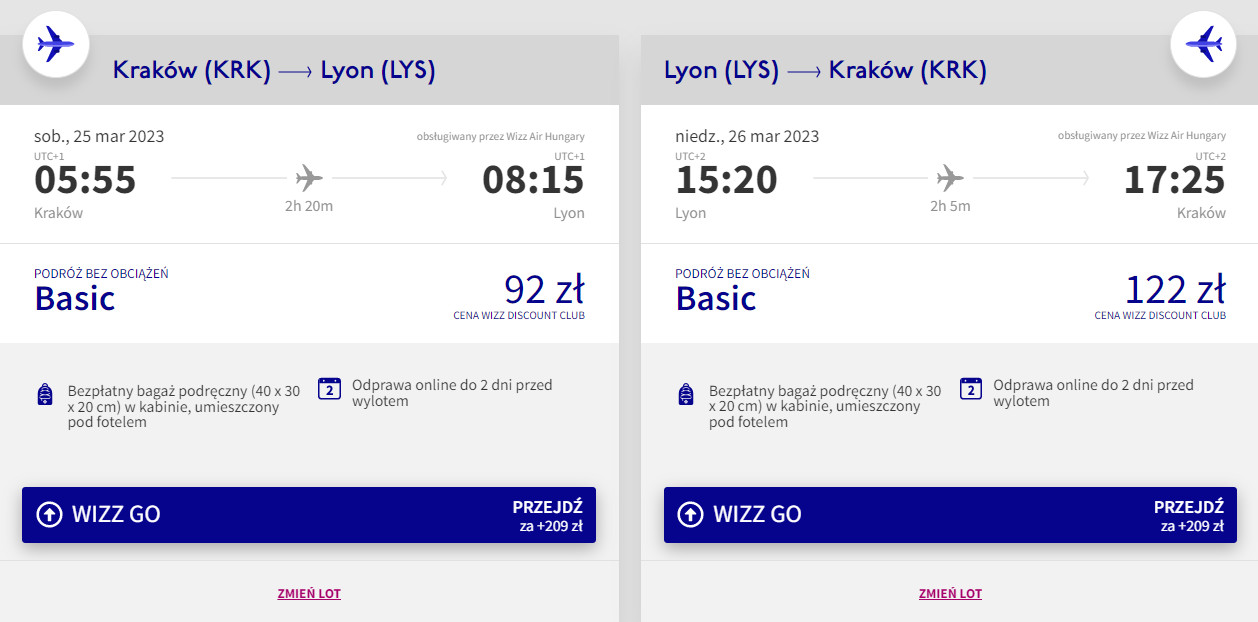Click the 17:25 arrival time in Kraków
Screen dimensions: 1258x622
pyautogui.click(x=1174, y=180)
